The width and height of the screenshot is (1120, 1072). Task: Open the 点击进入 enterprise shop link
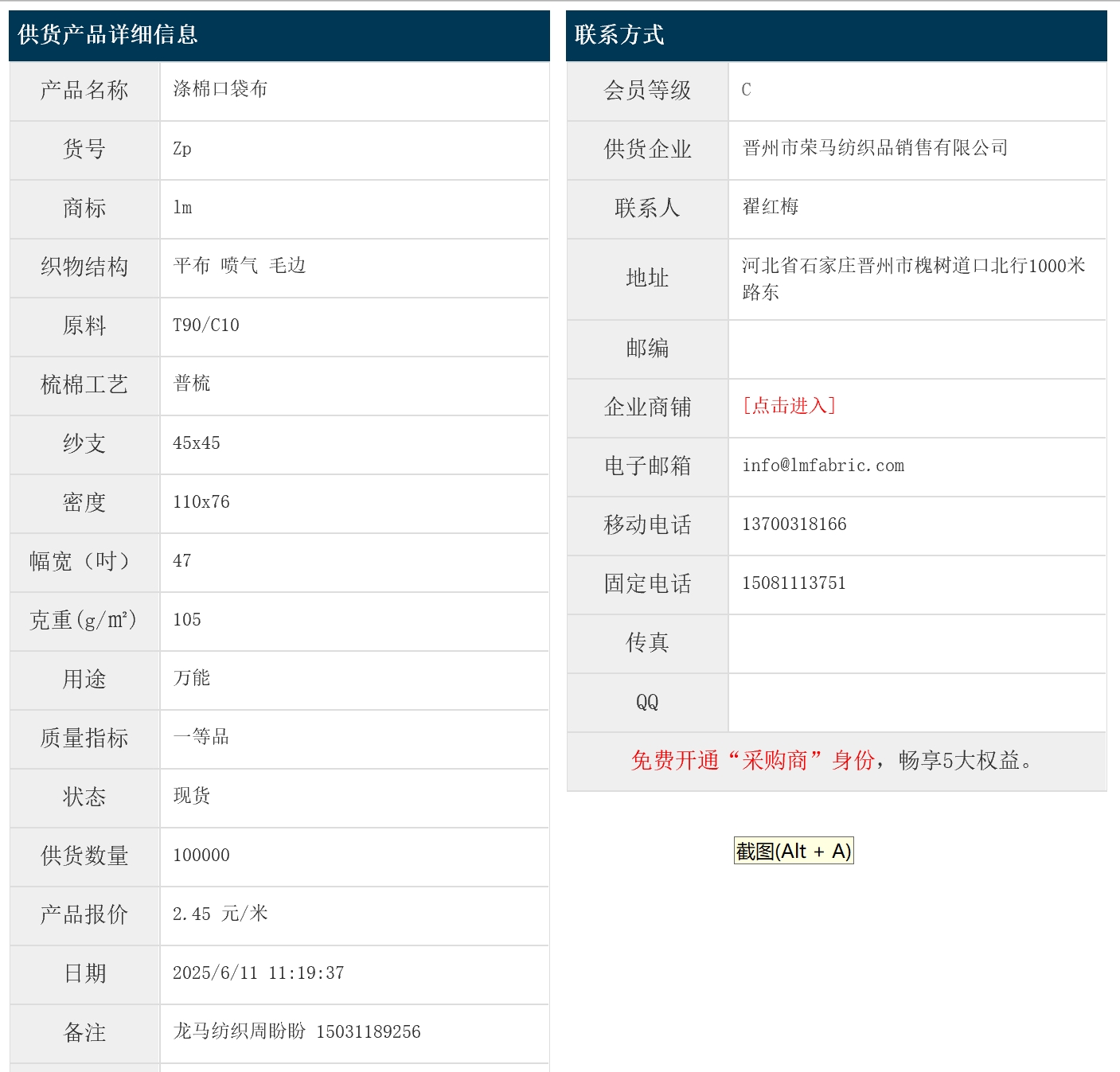[x=789, y=406]
